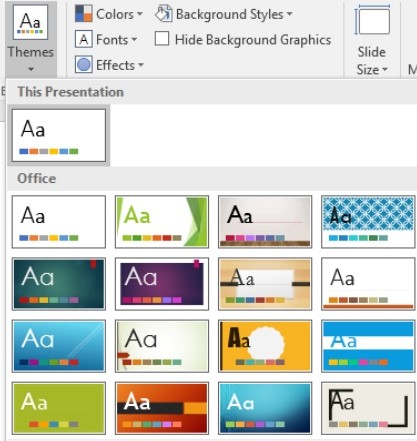Apply the blue circle-patterned theme thumbnail

pos(368,222)
